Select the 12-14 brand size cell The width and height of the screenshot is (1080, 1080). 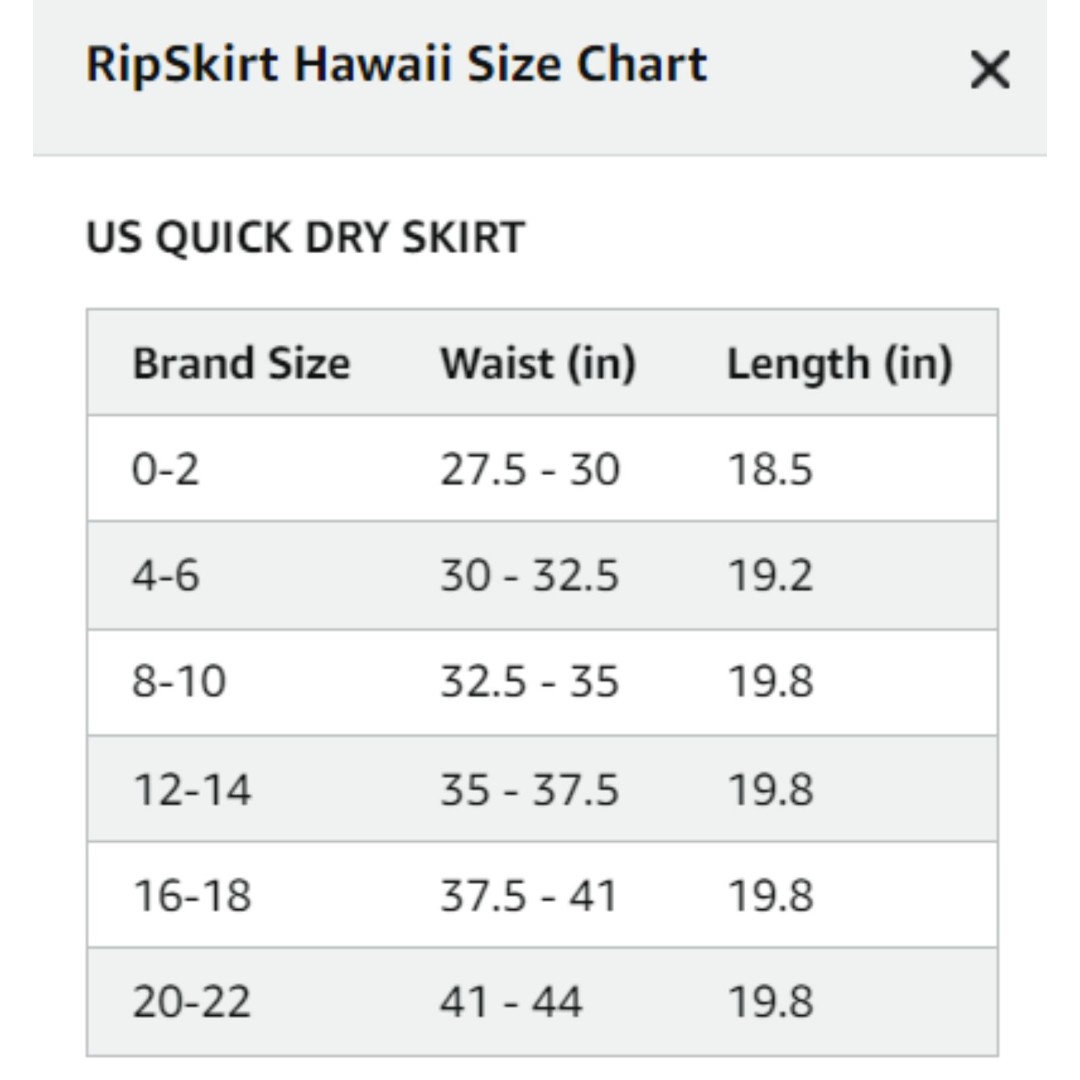191,789
